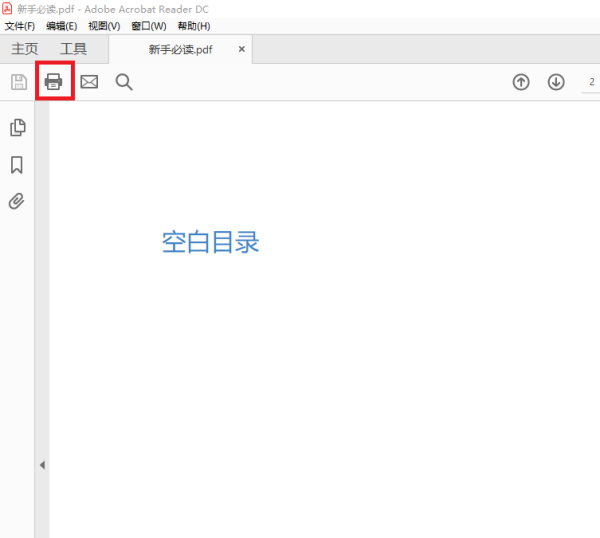Screen dimensions: 600x538
Task: Select the 新手必读.pdf document tab
Action: [180, 49]
